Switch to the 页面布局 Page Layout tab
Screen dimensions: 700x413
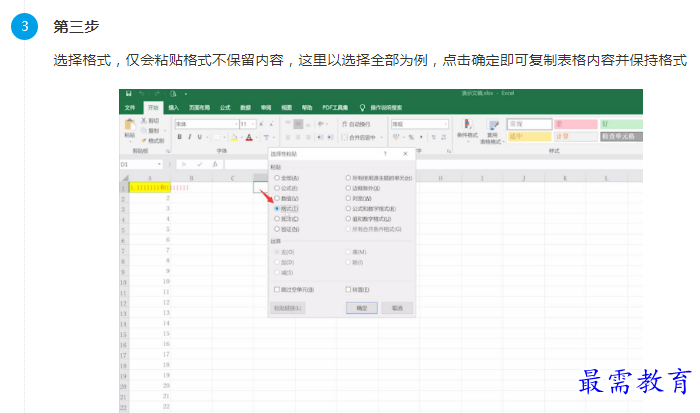click(199, 108)
